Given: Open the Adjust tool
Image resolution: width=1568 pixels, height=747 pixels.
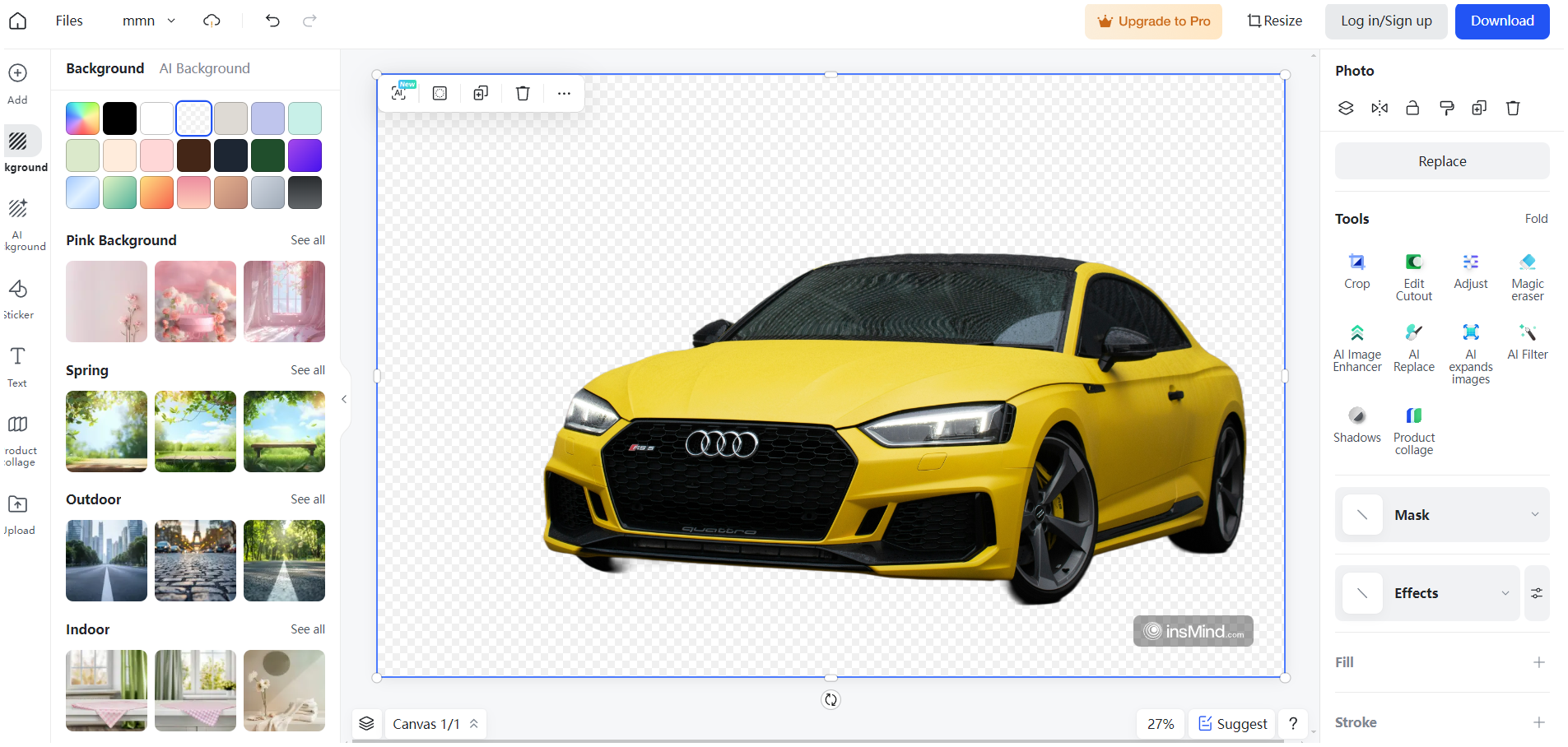Looking at the screenshot, I should [x=1470, y=271].
